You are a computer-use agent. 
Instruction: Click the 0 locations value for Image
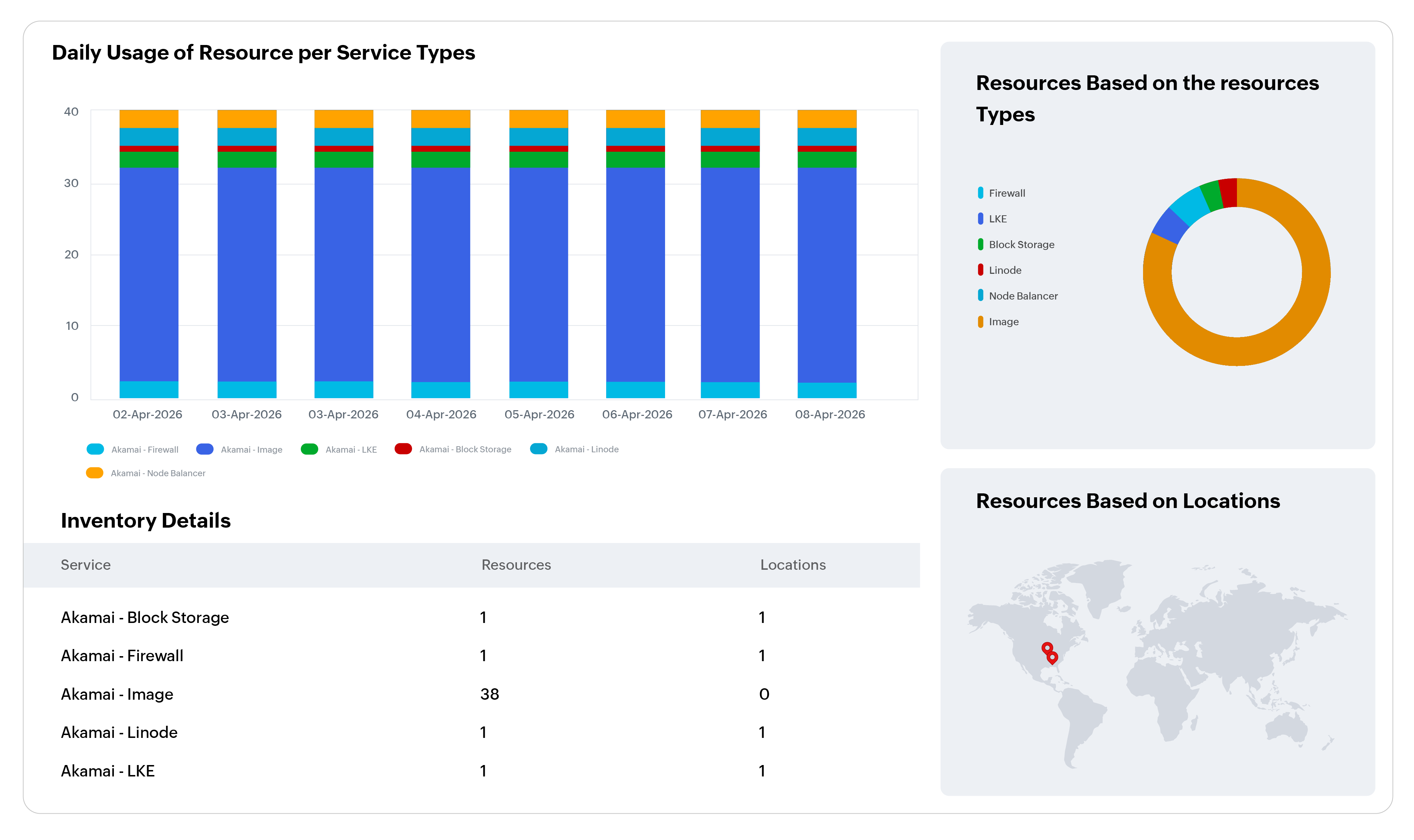(764, 695)
